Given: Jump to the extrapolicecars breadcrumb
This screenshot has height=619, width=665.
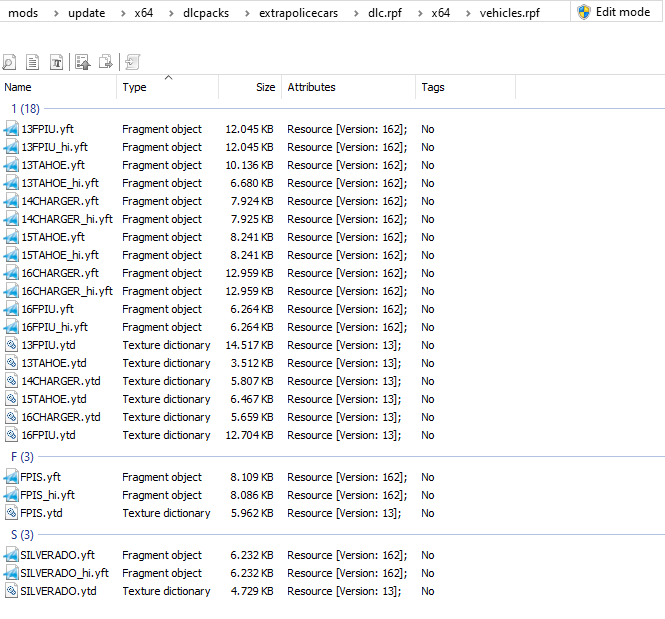Looking at the screenshot, I should pos(299,13).
